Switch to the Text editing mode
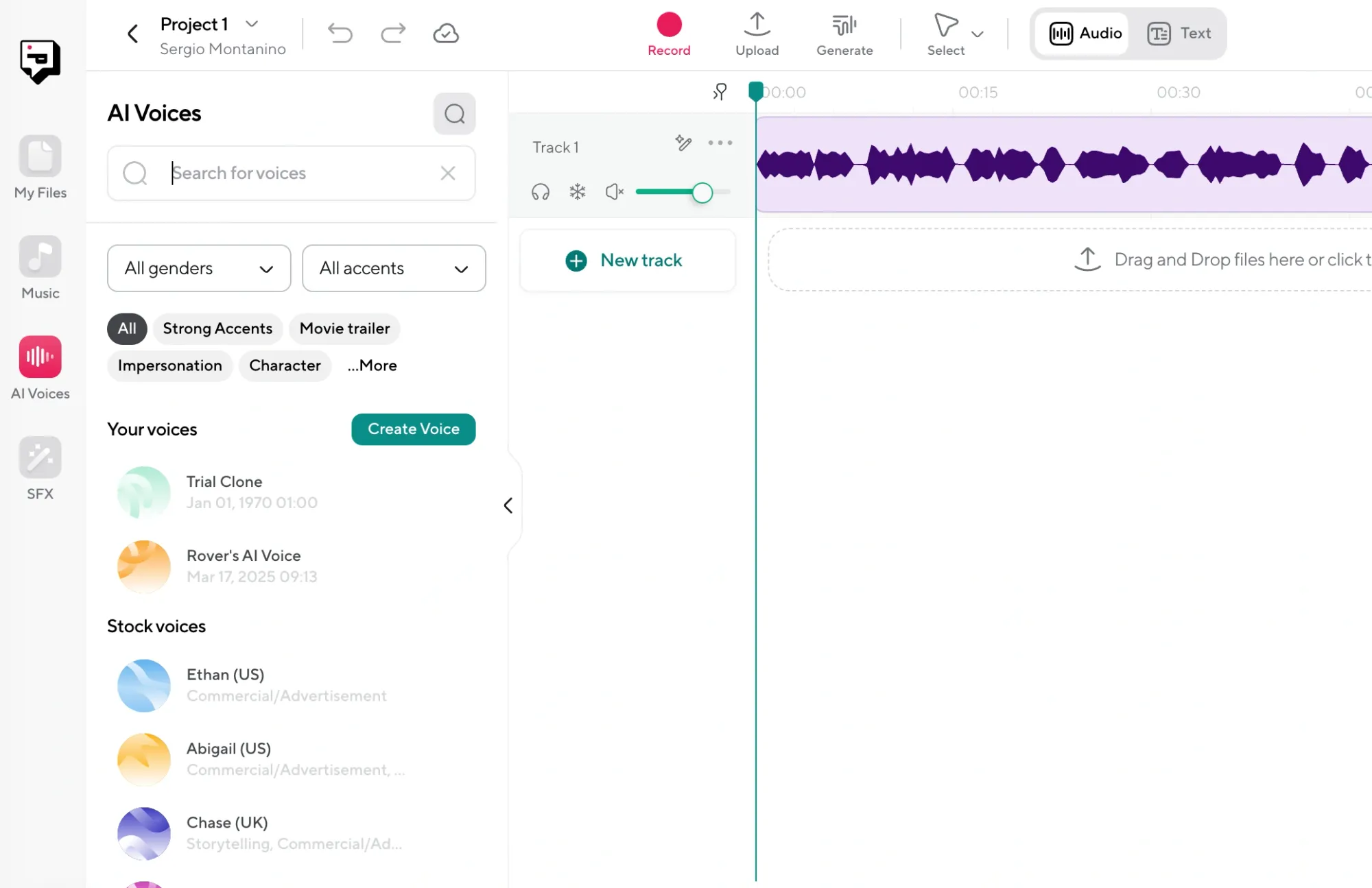This screenshot has height=888, width=1372. [1179, 33]
